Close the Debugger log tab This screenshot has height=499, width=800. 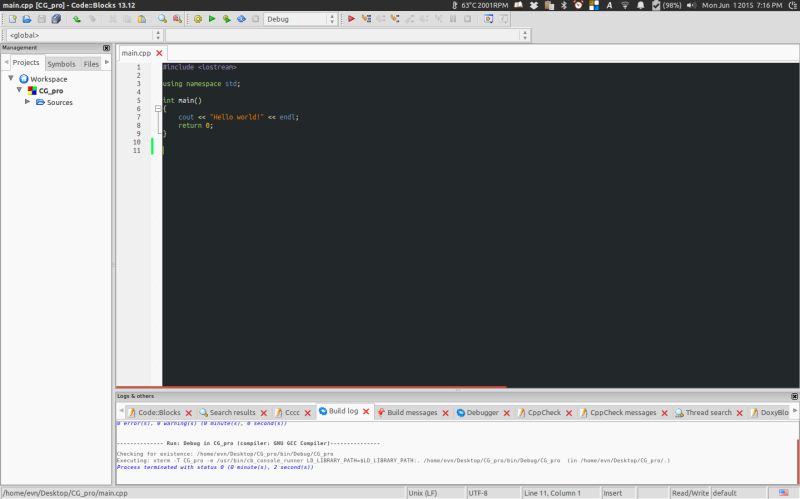(x=507, y=413)
